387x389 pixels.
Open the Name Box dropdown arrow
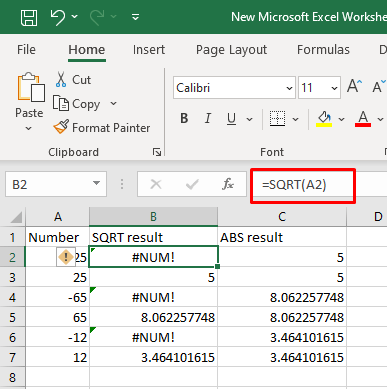coord(96,183)
